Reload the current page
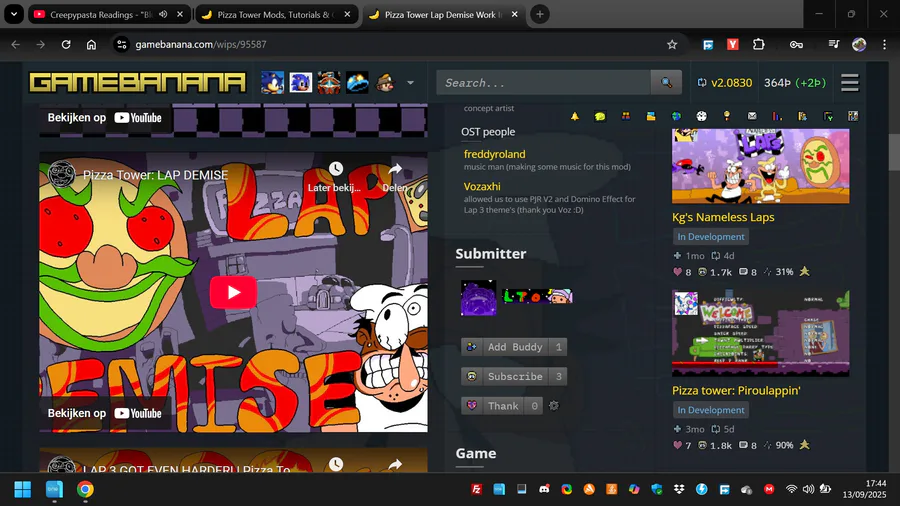 click(66, 44)
